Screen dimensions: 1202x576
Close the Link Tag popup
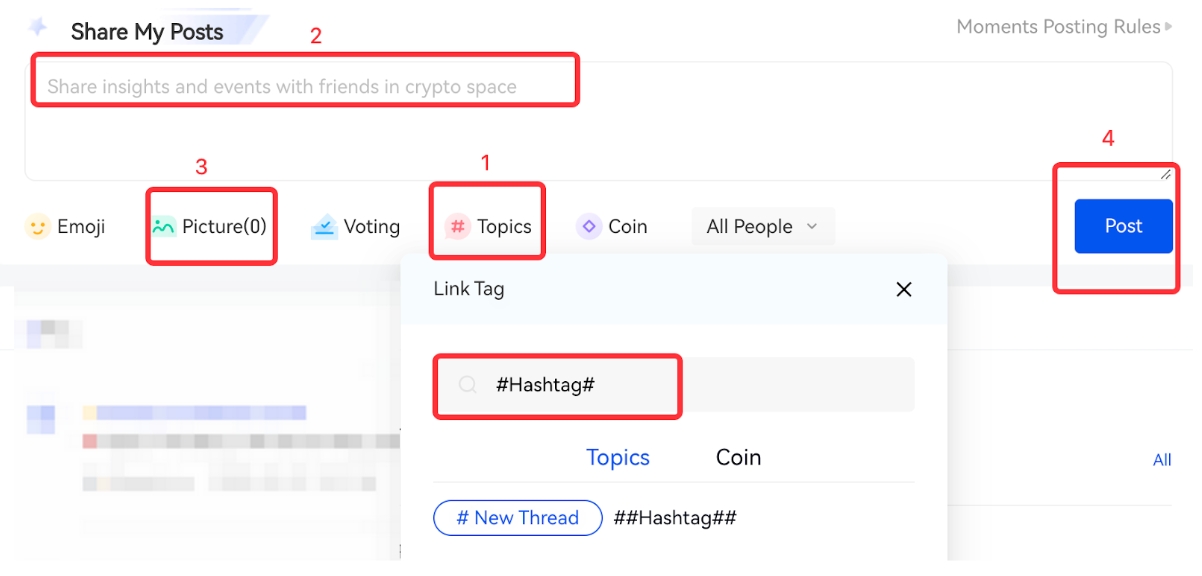click(x=904, y=289)
